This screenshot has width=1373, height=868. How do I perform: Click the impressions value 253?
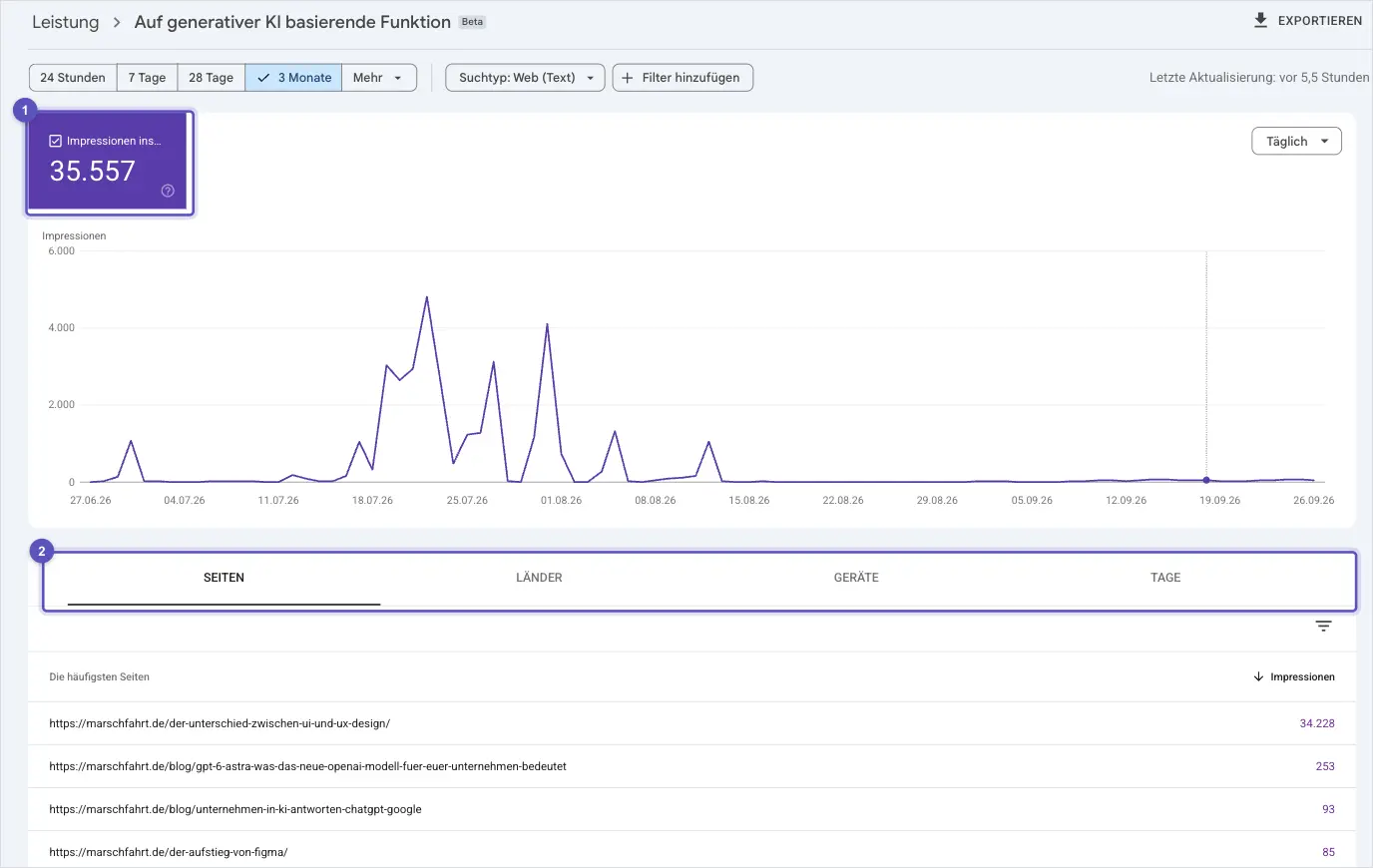coord(1325,766)
